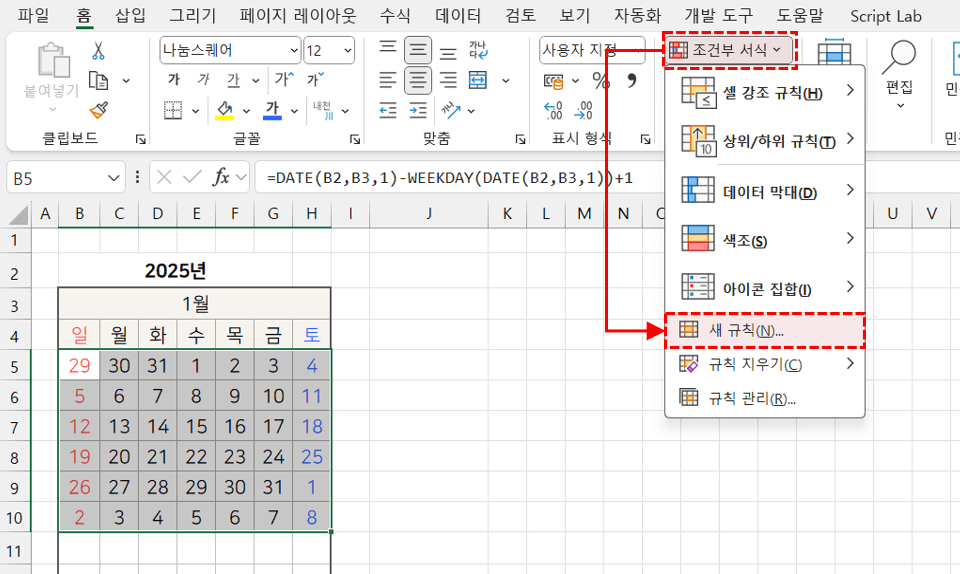
Task: Click the wrap text icon
Action: pyautogui.click(x=478, y=50)
